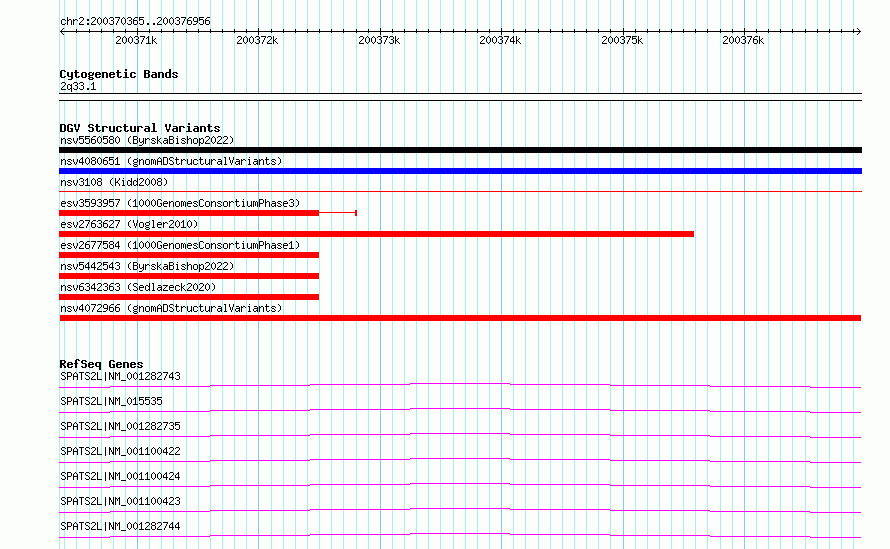890x549 pixels.
Task: Open variant label nsv4072966 (gnomADStructuralVariants)
Action: coord(171,308)
